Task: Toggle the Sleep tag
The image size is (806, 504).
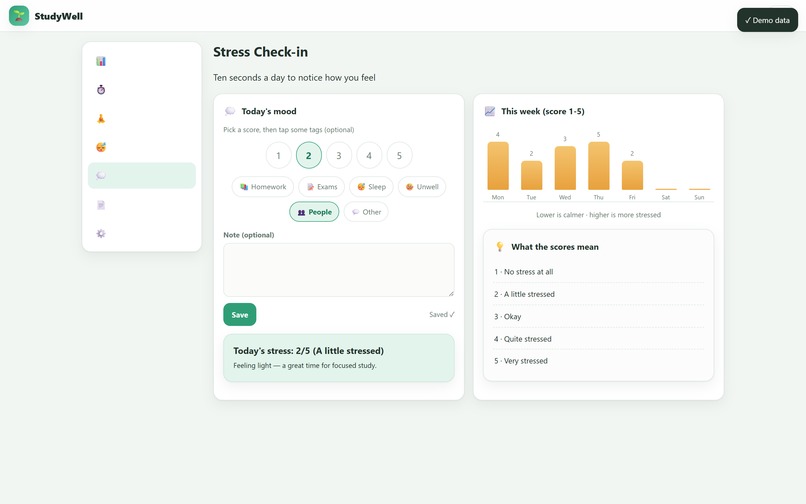Action: click(371, 187)
